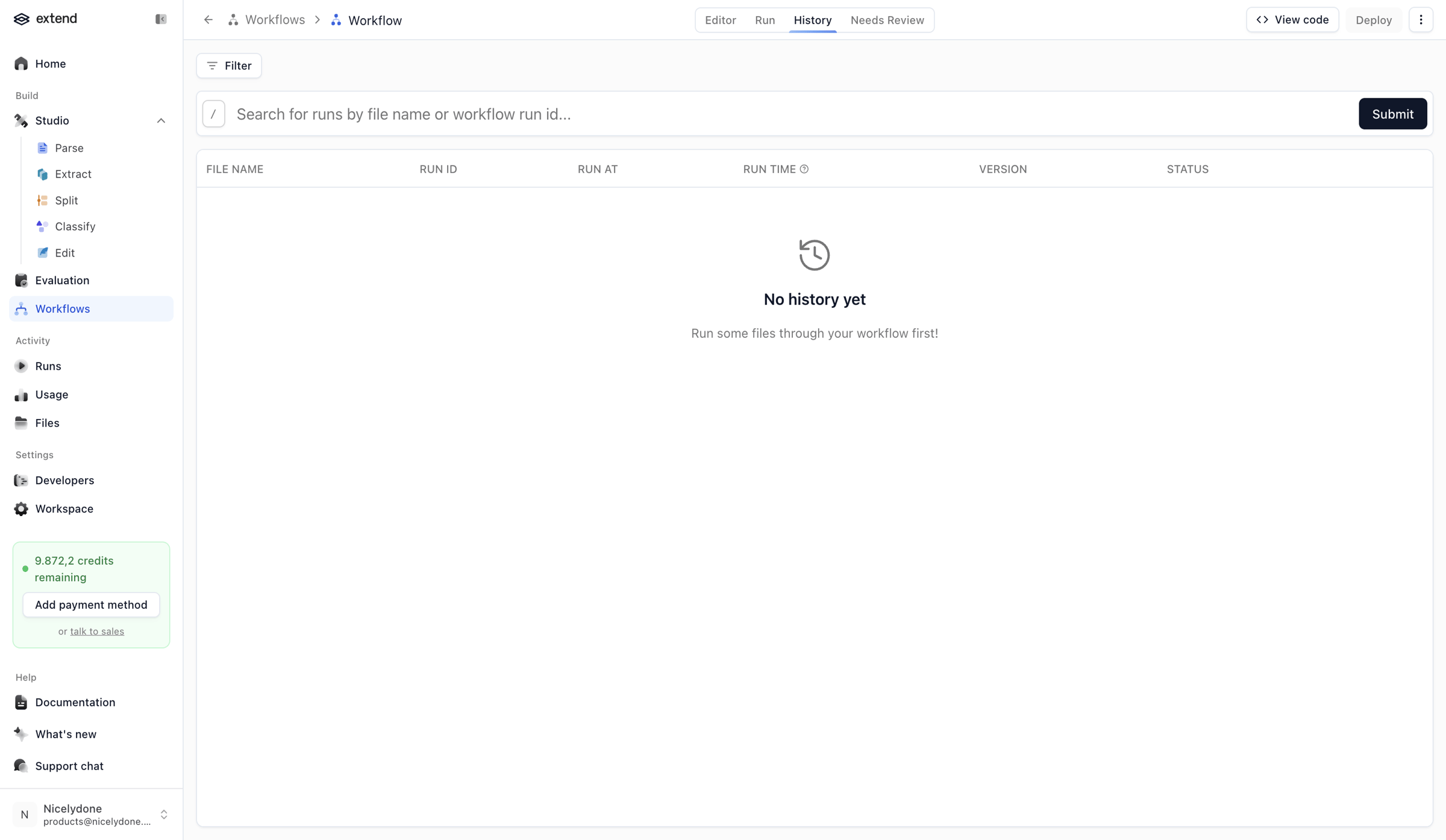Click the Deploy button
Viewport: 1446px width, 840px height.
pyautogui.click(x=1374, y=20)
